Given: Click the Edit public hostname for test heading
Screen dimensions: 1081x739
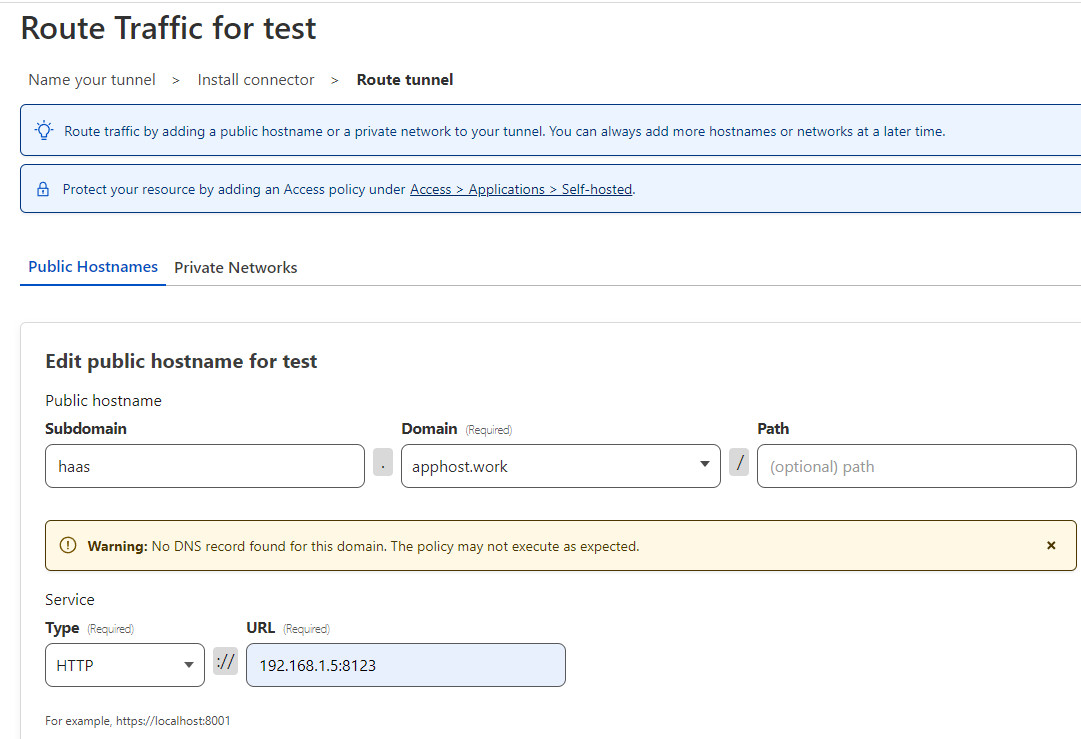Looking at the screenshot, I should pyautogui.click(x=181, y=361).
